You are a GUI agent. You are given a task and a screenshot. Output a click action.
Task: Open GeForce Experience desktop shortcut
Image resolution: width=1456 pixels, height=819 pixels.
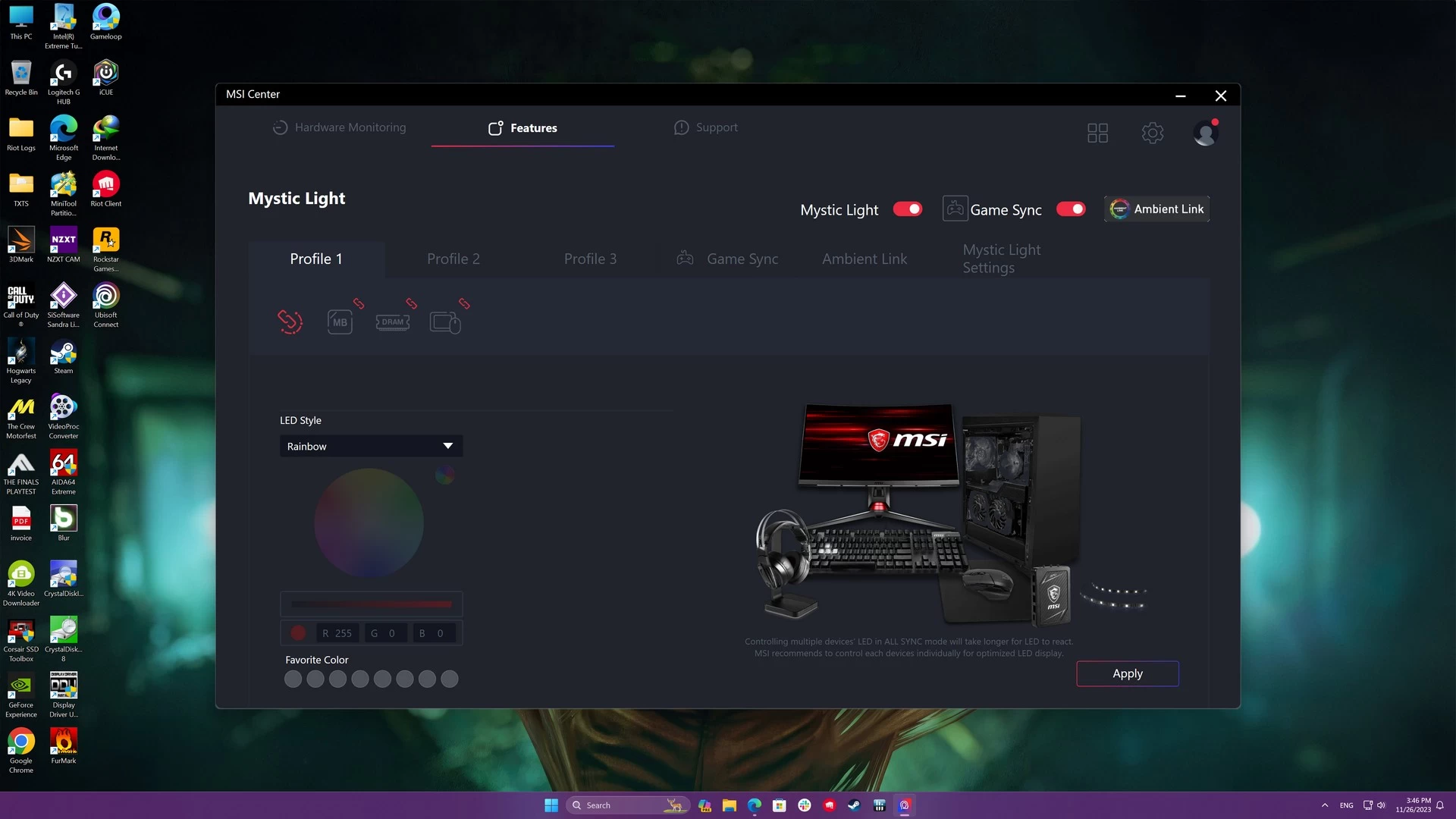tap(21, 695)
